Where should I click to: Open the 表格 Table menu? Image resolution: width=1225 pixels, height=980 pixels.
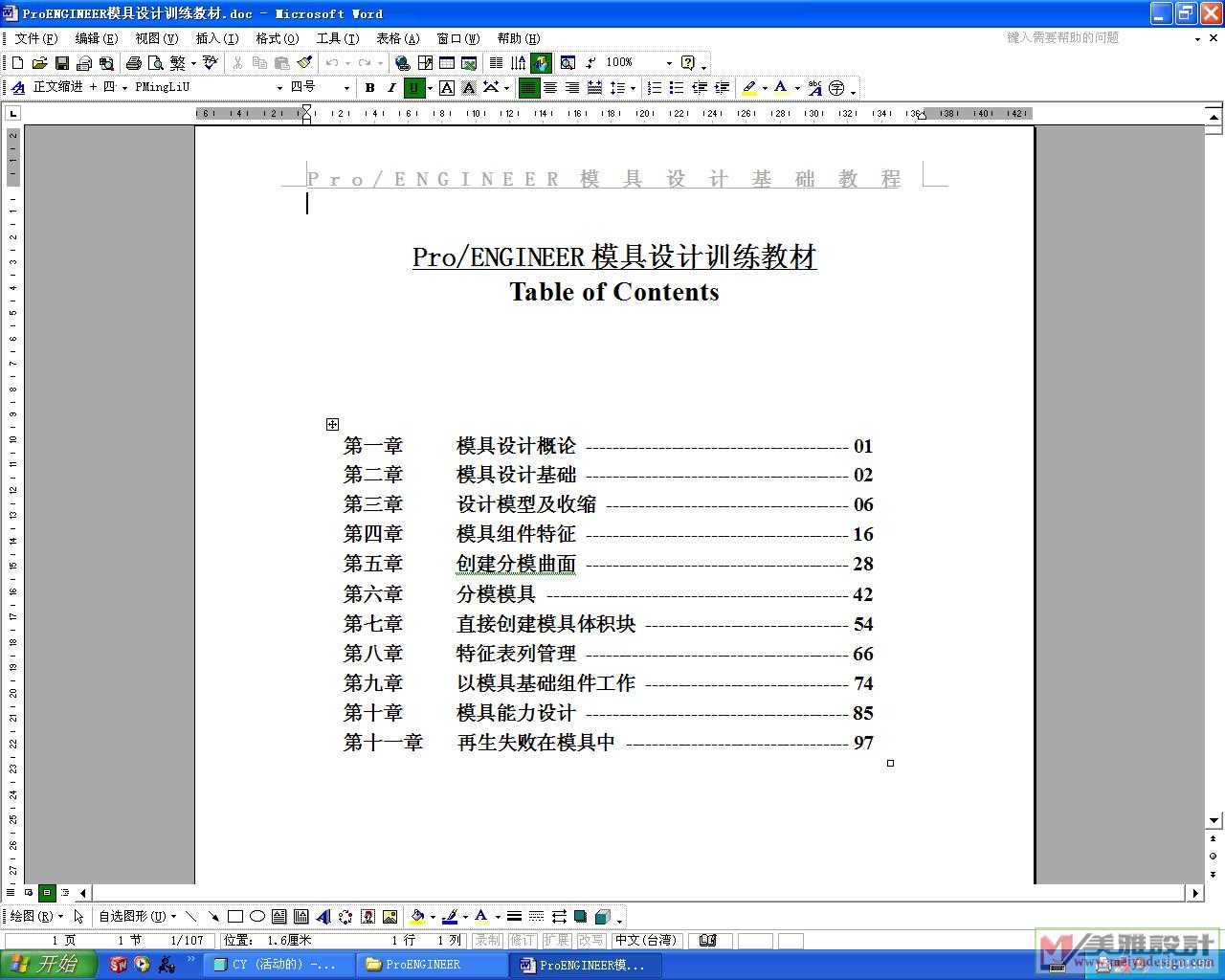(398, 38)
